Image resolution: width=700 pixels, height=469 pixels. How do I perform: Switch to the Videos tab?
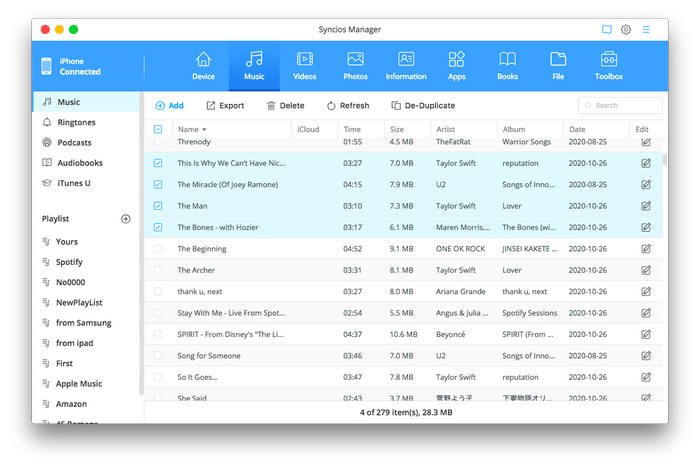point(304,66)
